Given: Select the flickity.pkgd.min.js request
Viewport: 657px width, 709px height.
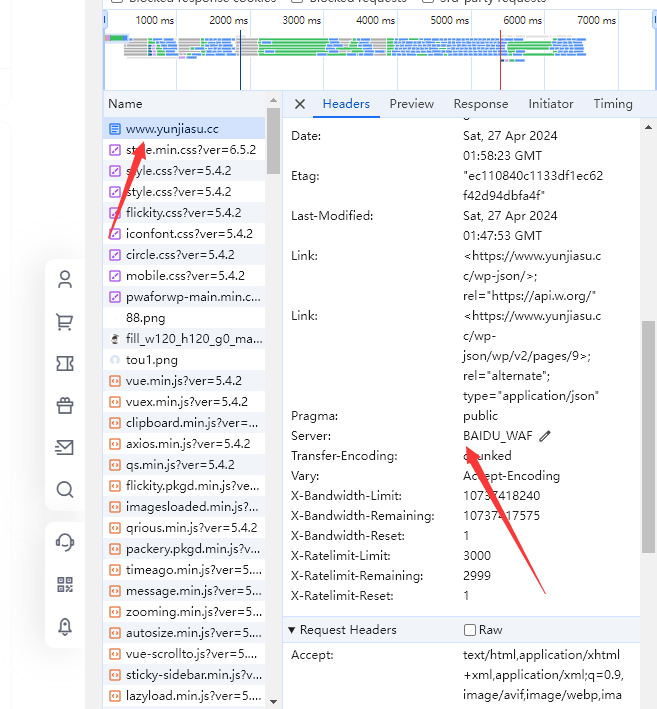Looking at the screenshot, I should pyautogui.click(x=184, y=486).
